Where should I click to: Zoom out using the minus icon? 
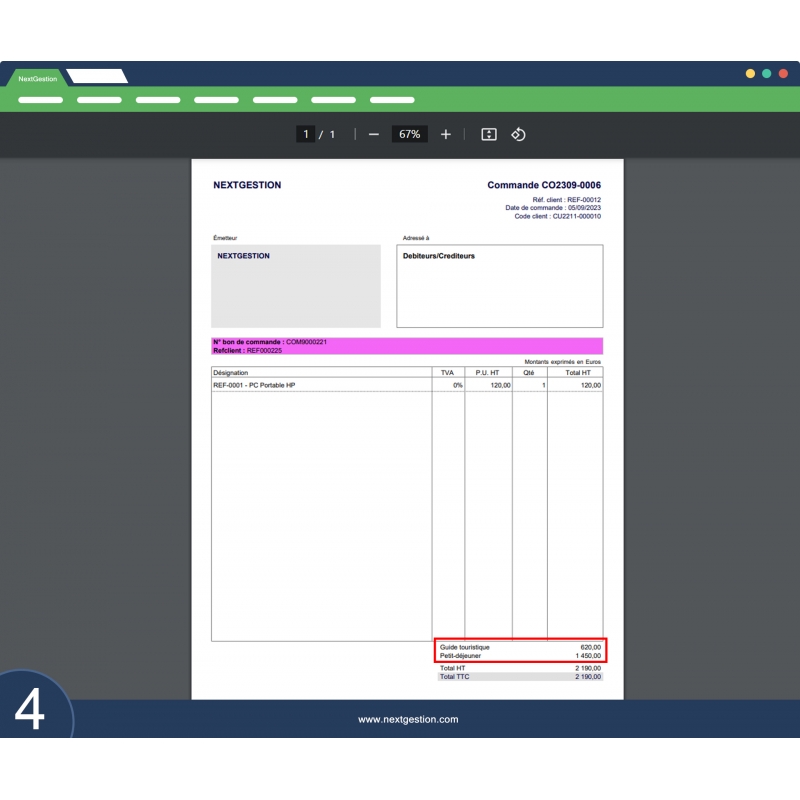372,133
